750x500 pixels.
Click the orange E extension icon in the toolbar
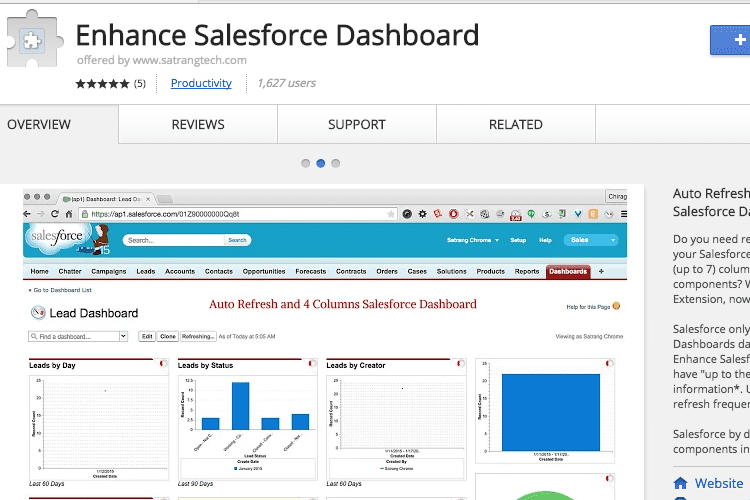coord(593,214)
